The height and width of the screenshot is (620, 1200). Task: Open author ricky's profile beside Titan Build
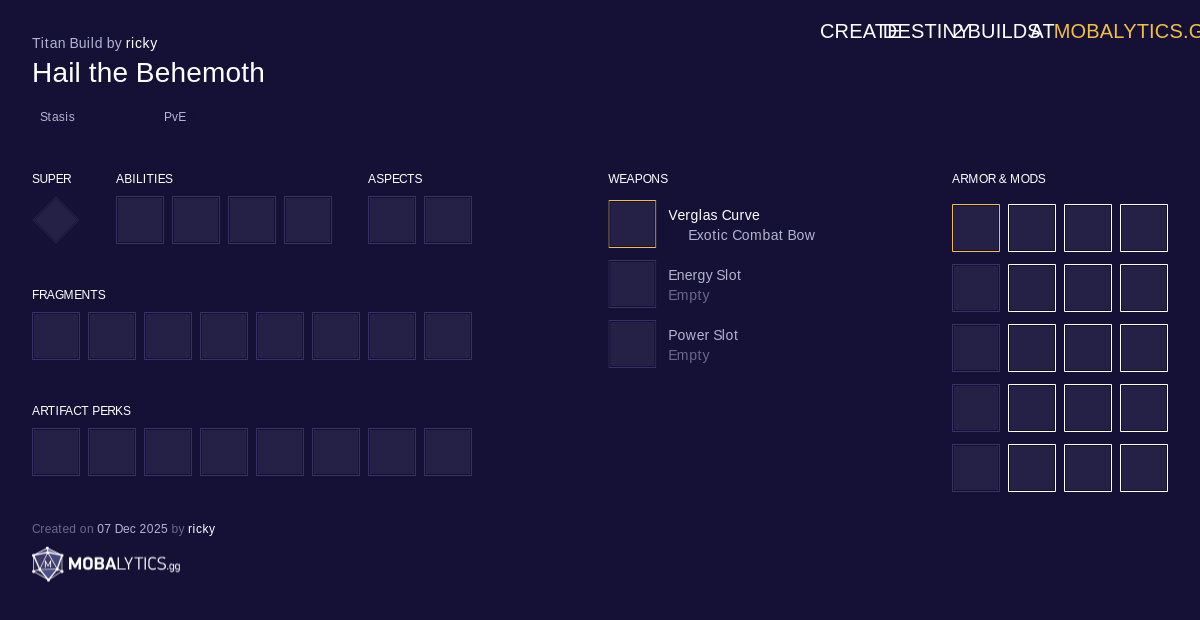pyautogui.click(x=142, y=43)
